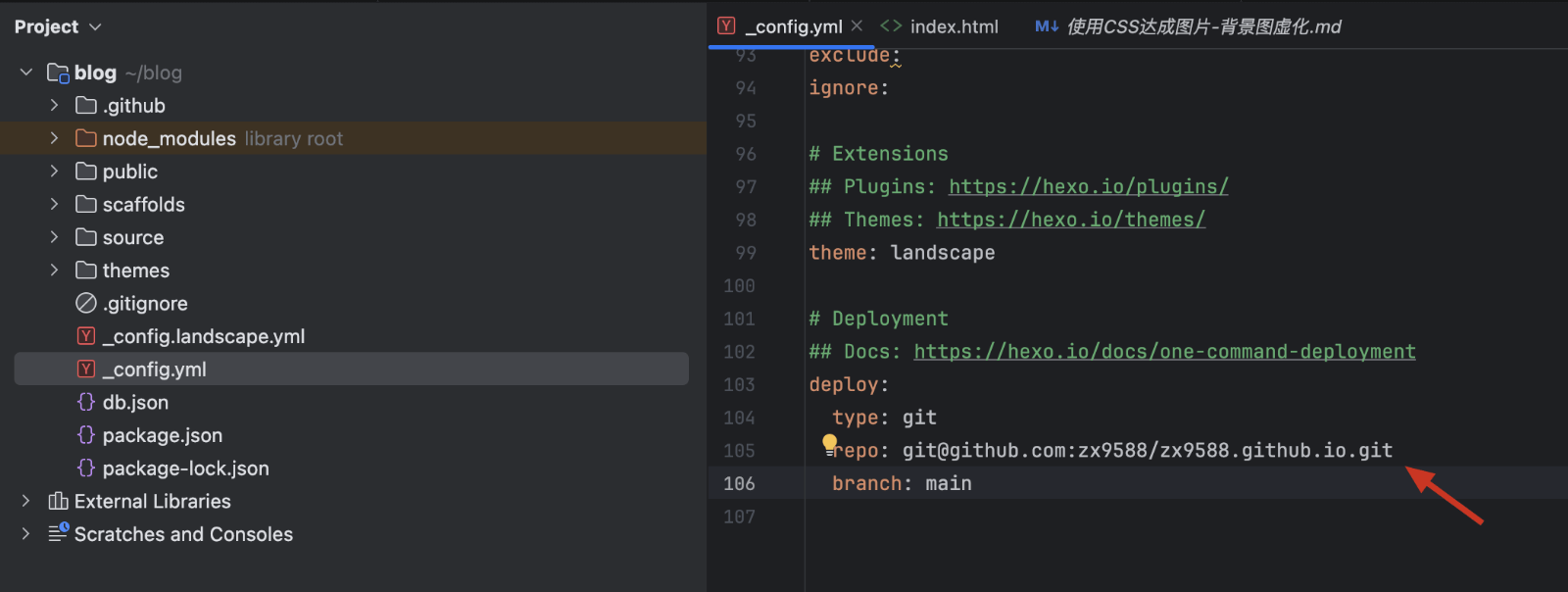The height and width of the screenshot is (592, 1568).
Task: Click the 'theme: landscape' line
Action: pyautogui.click(x=902, y=253)
